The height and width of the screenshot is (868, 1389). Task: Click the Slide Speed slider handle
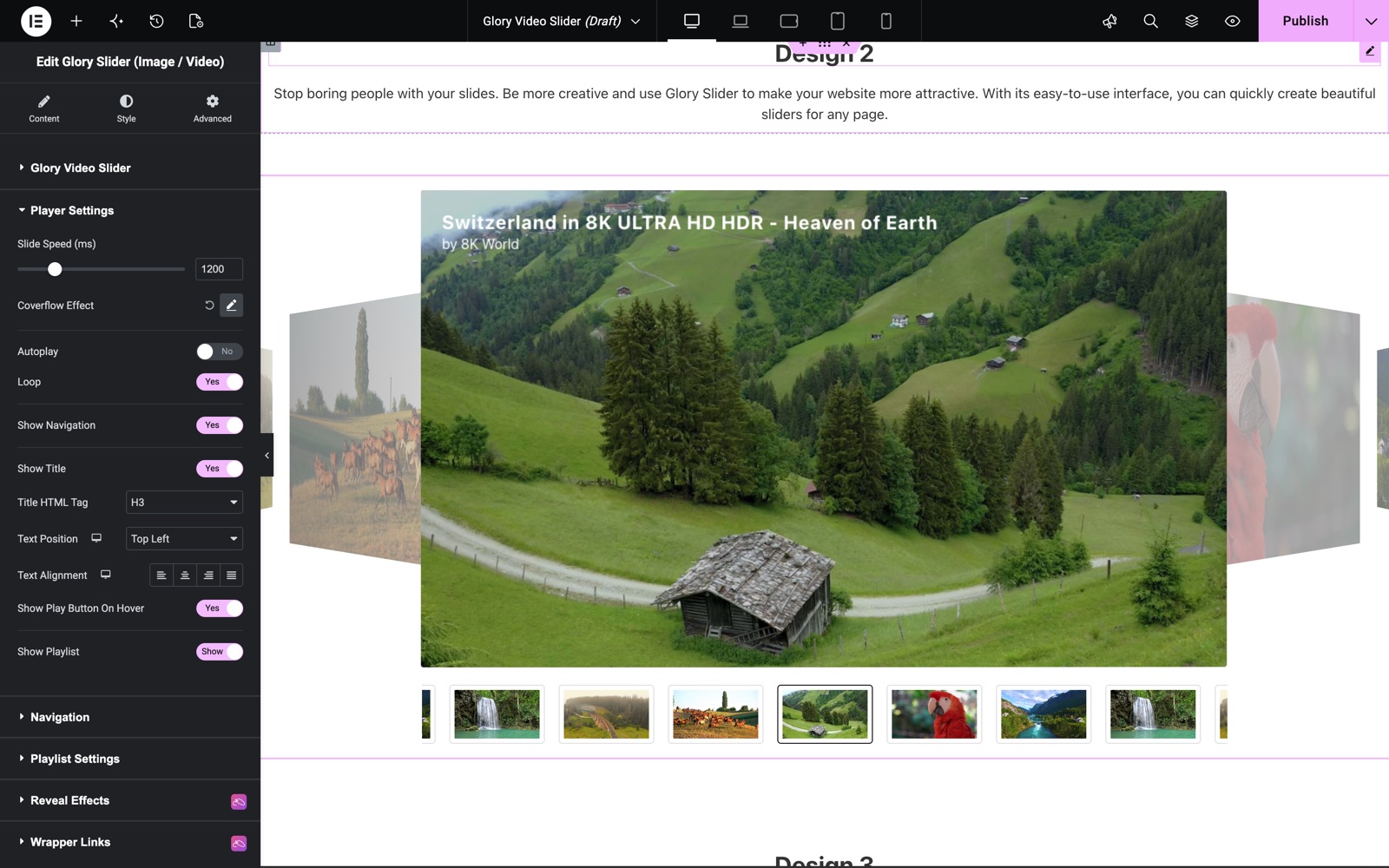point(55,269)
